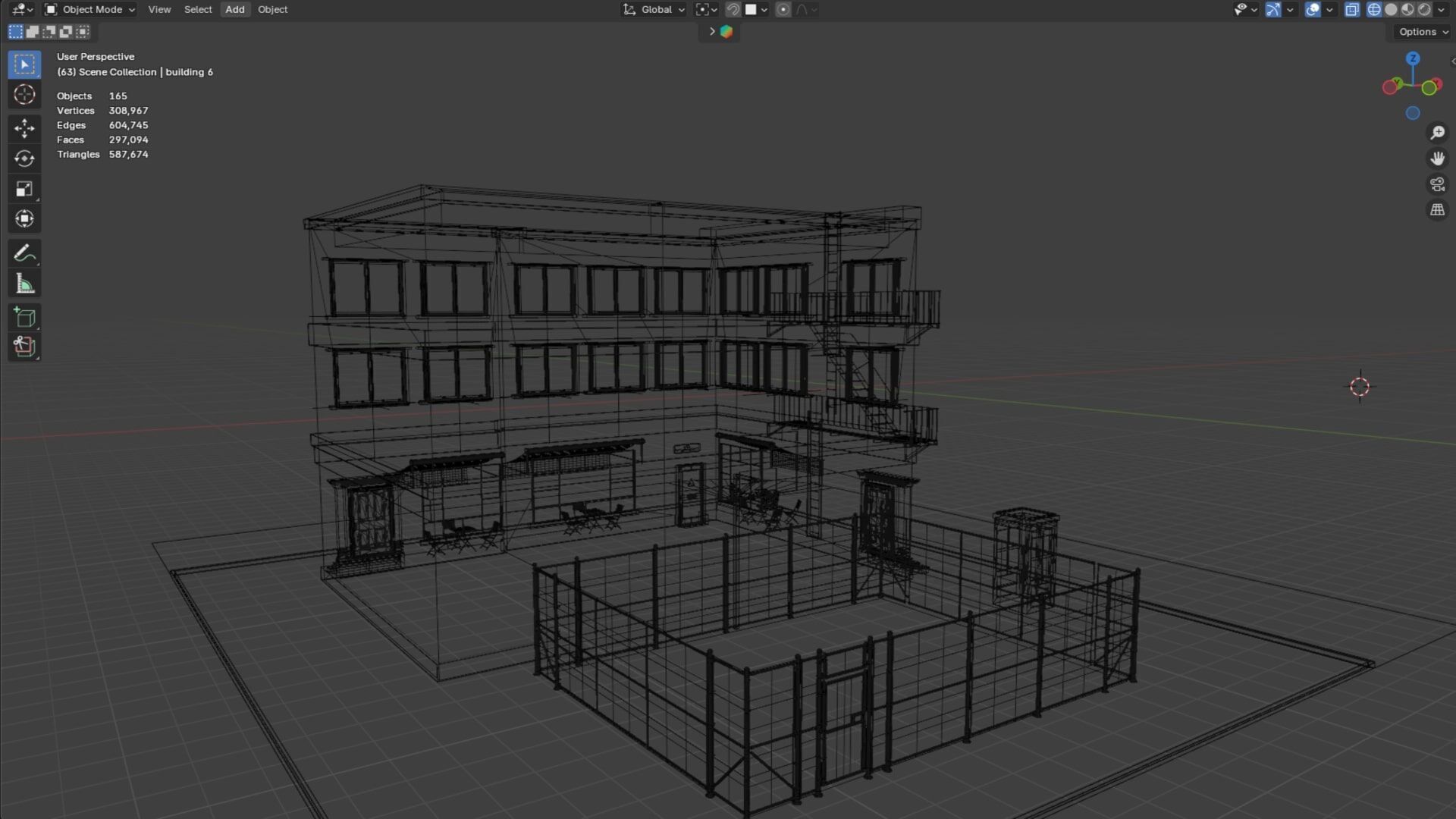This screenshot has height=819, width=1456.
Task: Set selection mode to extend
Action: (x=33, y=32)
